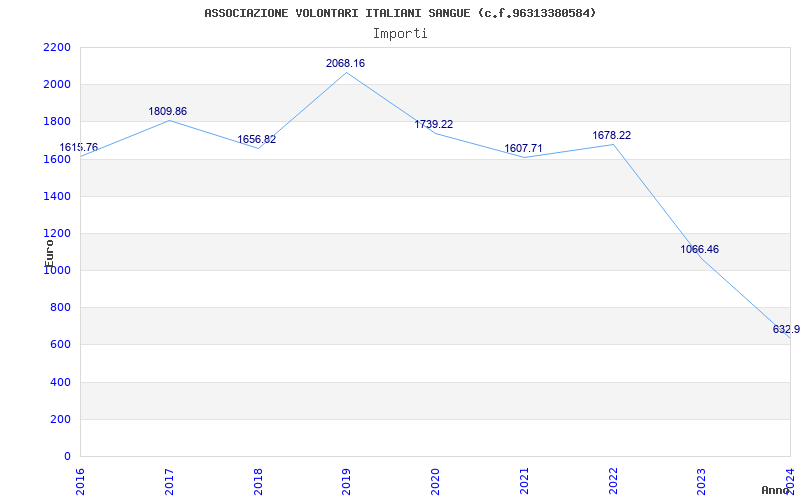The height and width of the screenshot is (500, 800).
Task: Click the Anno axis title
Action: click(x=776, y=490)
